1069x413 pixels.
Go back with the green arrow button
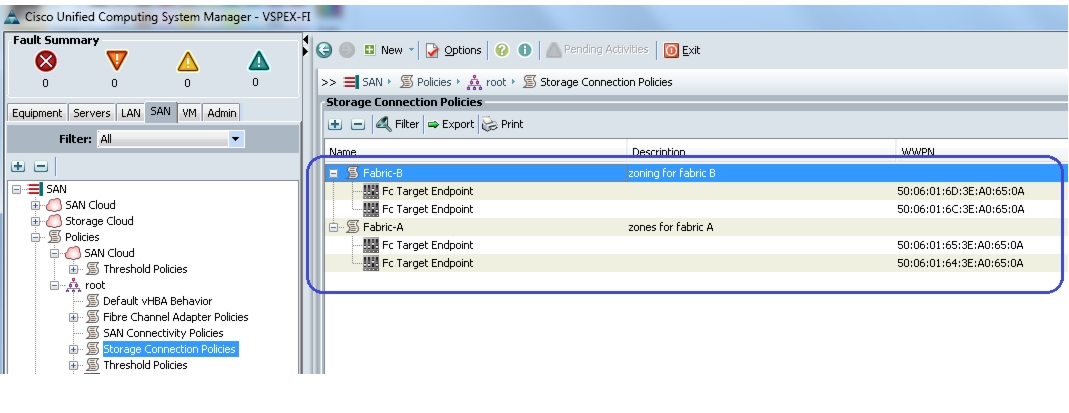point(324,50)
